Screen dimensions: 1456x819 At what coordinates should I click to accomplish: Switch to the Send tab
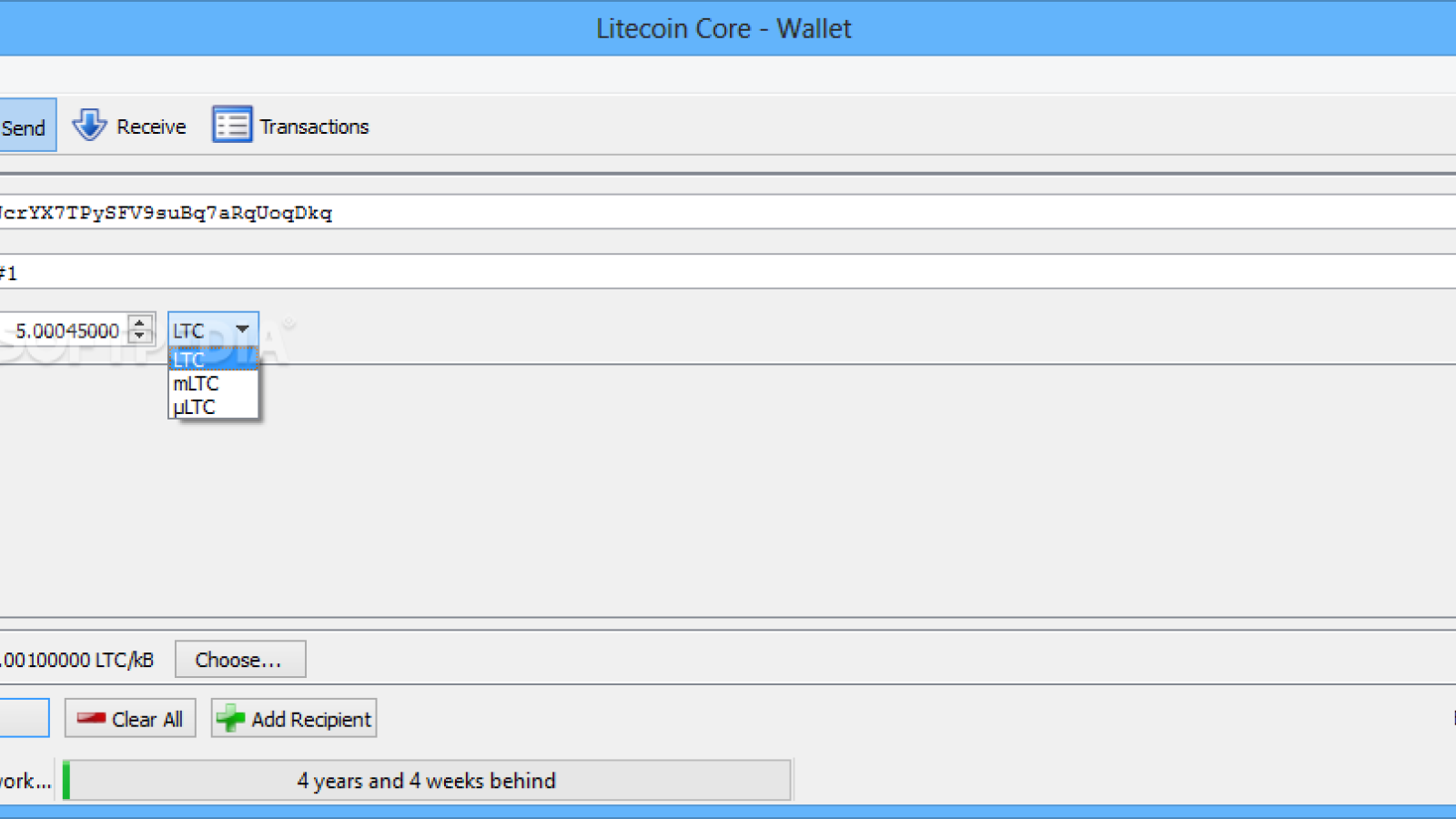pos(27,126)
